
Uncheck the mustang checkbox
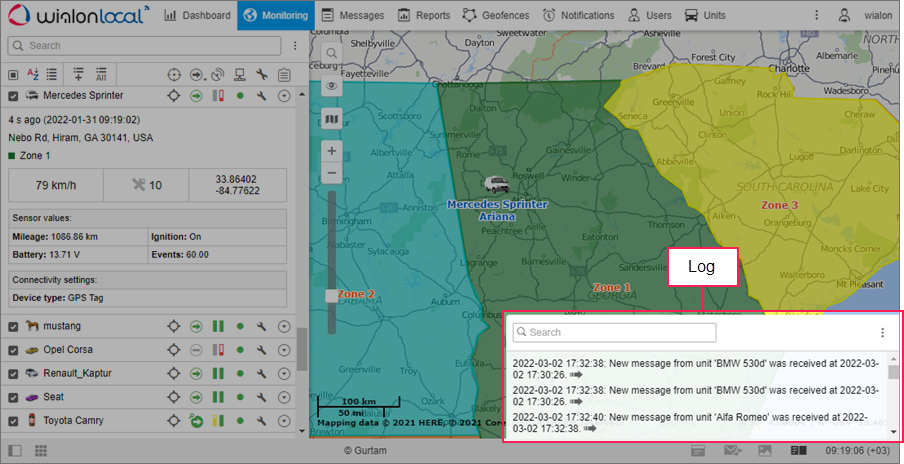point(13,327)
